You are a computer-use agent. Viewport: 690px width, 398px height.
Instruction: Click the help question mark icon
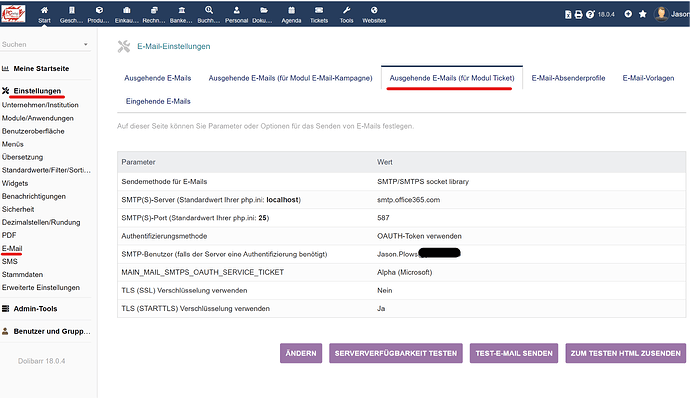tap(590, 14)
